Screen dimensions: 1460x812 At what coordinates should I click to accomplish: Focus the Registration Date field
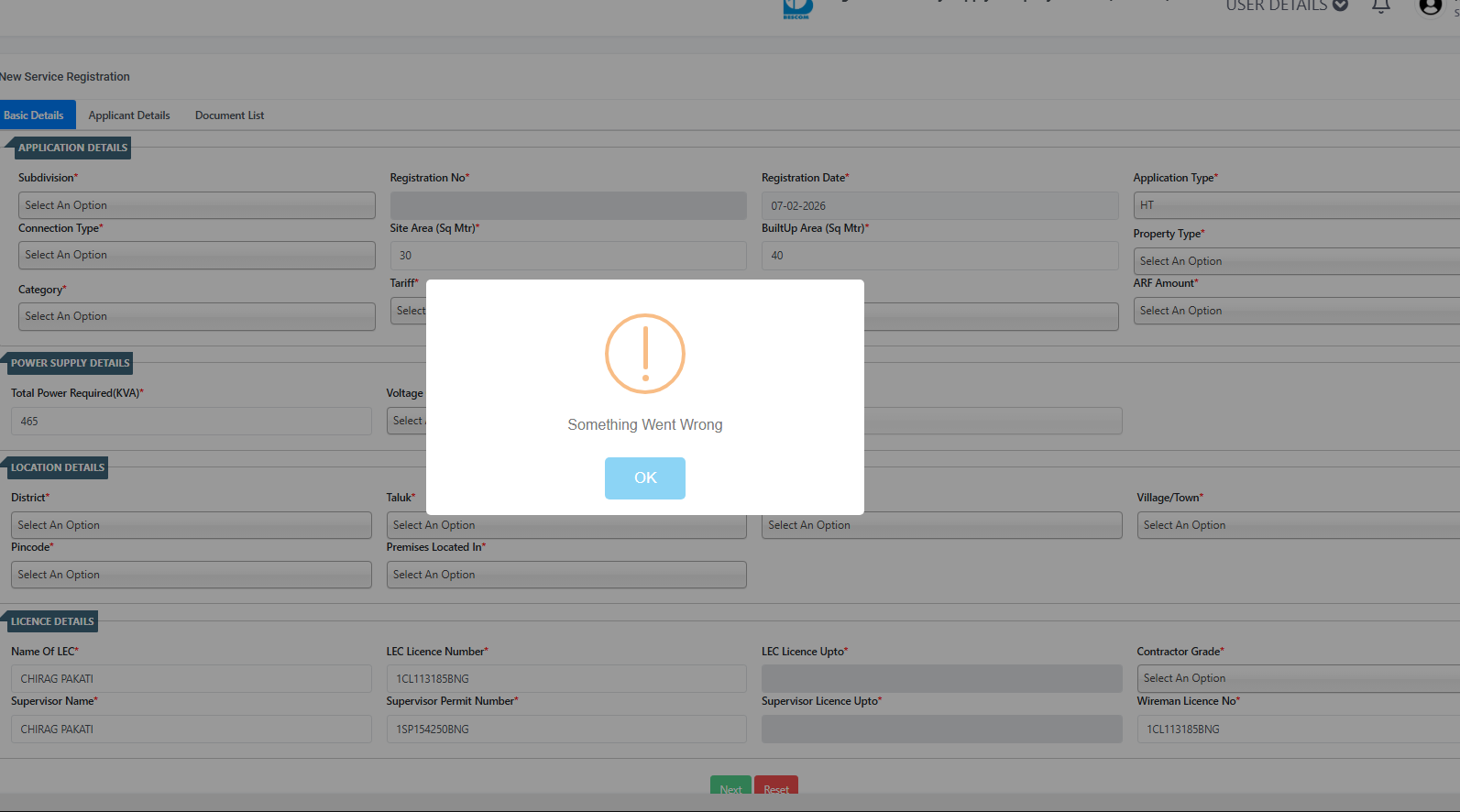(939, 205)
